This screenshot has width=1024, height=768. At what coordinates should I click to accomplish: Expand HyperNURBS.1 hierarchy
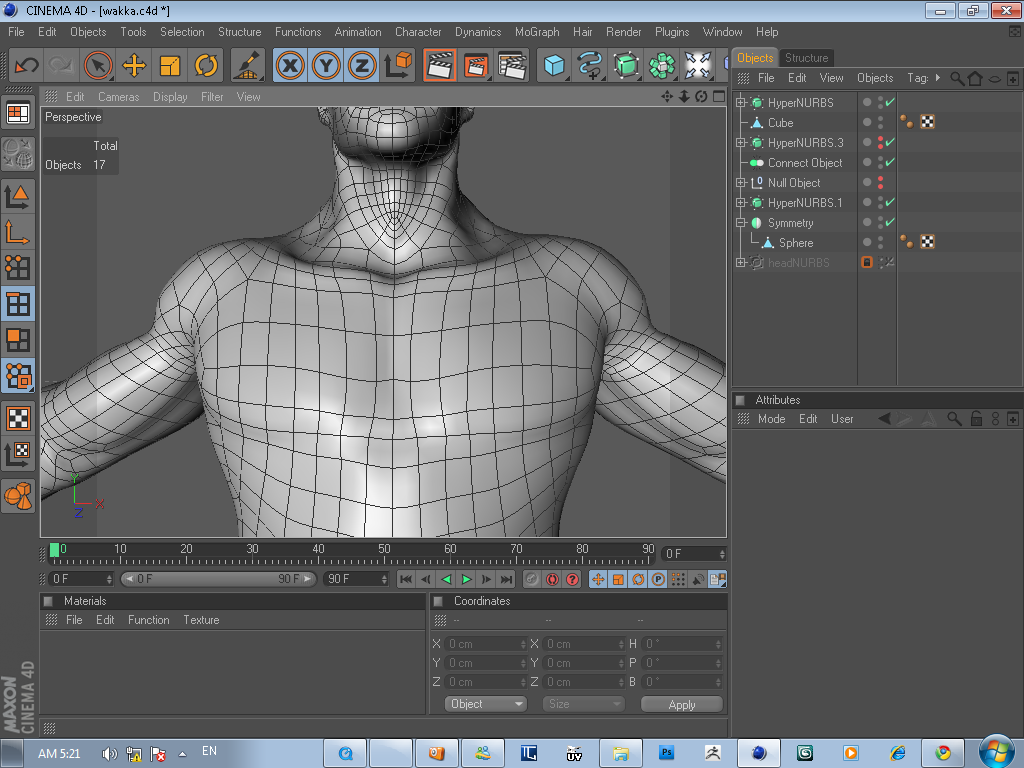740,202
